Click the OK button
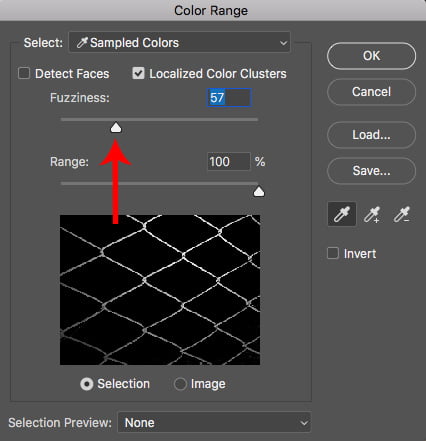Image resolution: width=426 pixels, height=441 pixels. click(x=371, y=56)
